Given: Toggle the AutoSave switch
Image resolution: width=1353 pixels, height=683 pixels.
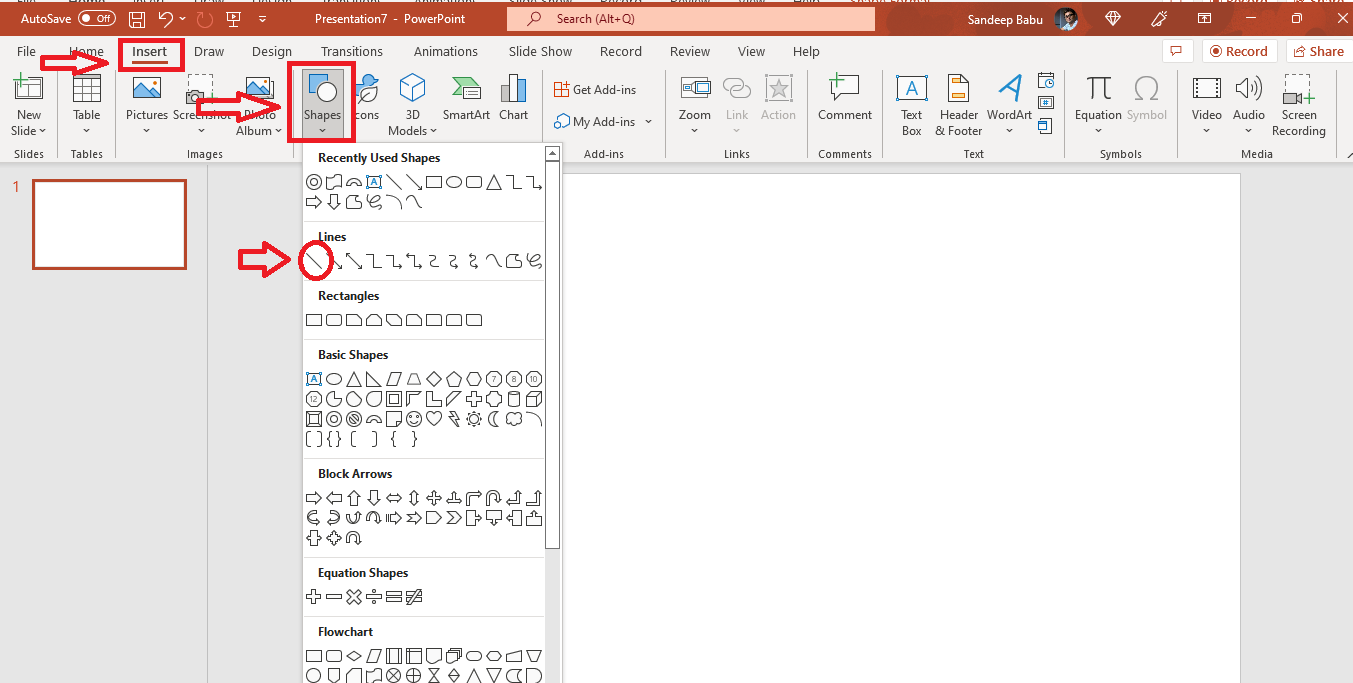Looking at the screenshot, I should click(96, 18).
